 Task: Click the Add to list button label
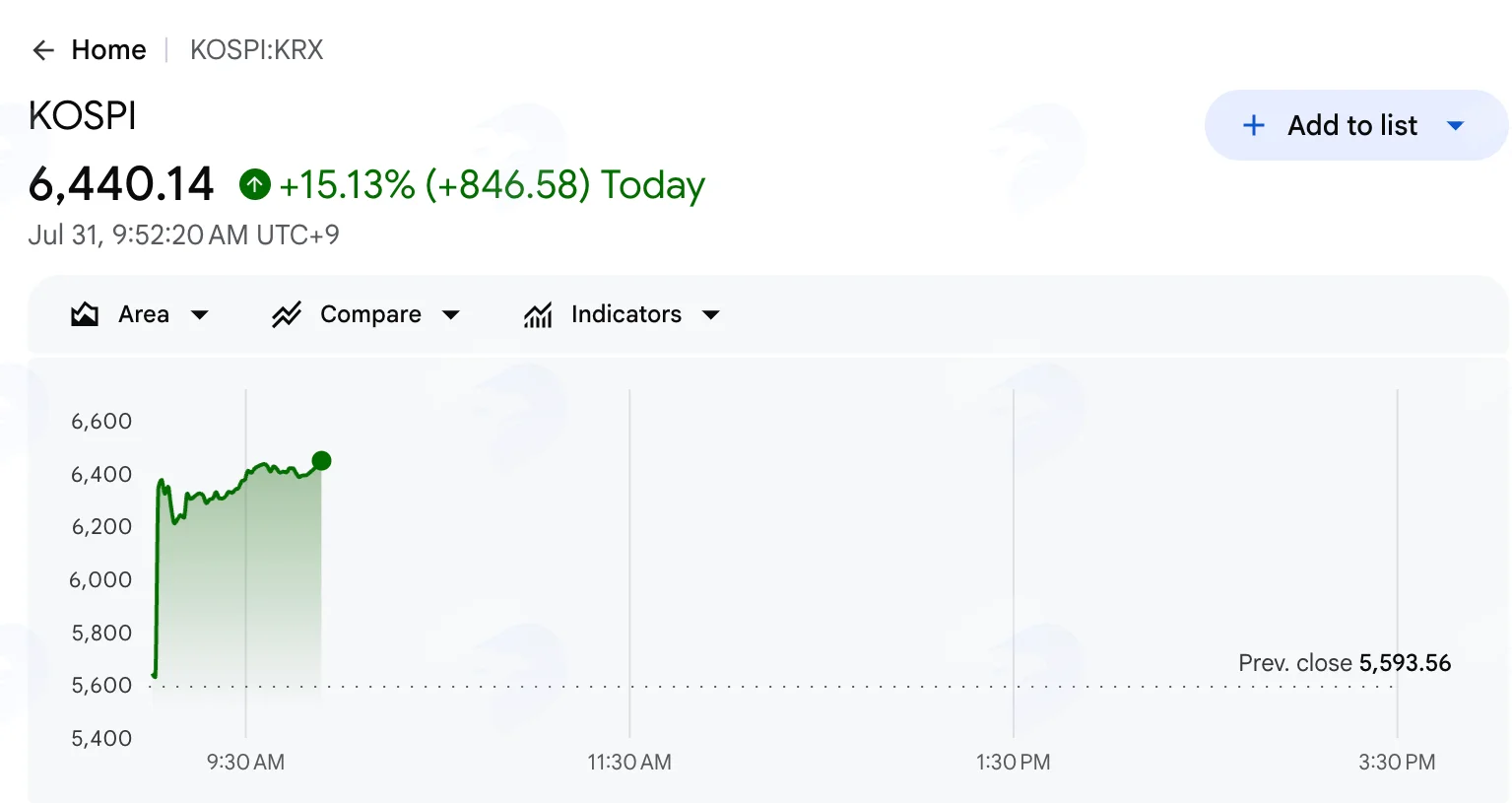[1352, 125]
